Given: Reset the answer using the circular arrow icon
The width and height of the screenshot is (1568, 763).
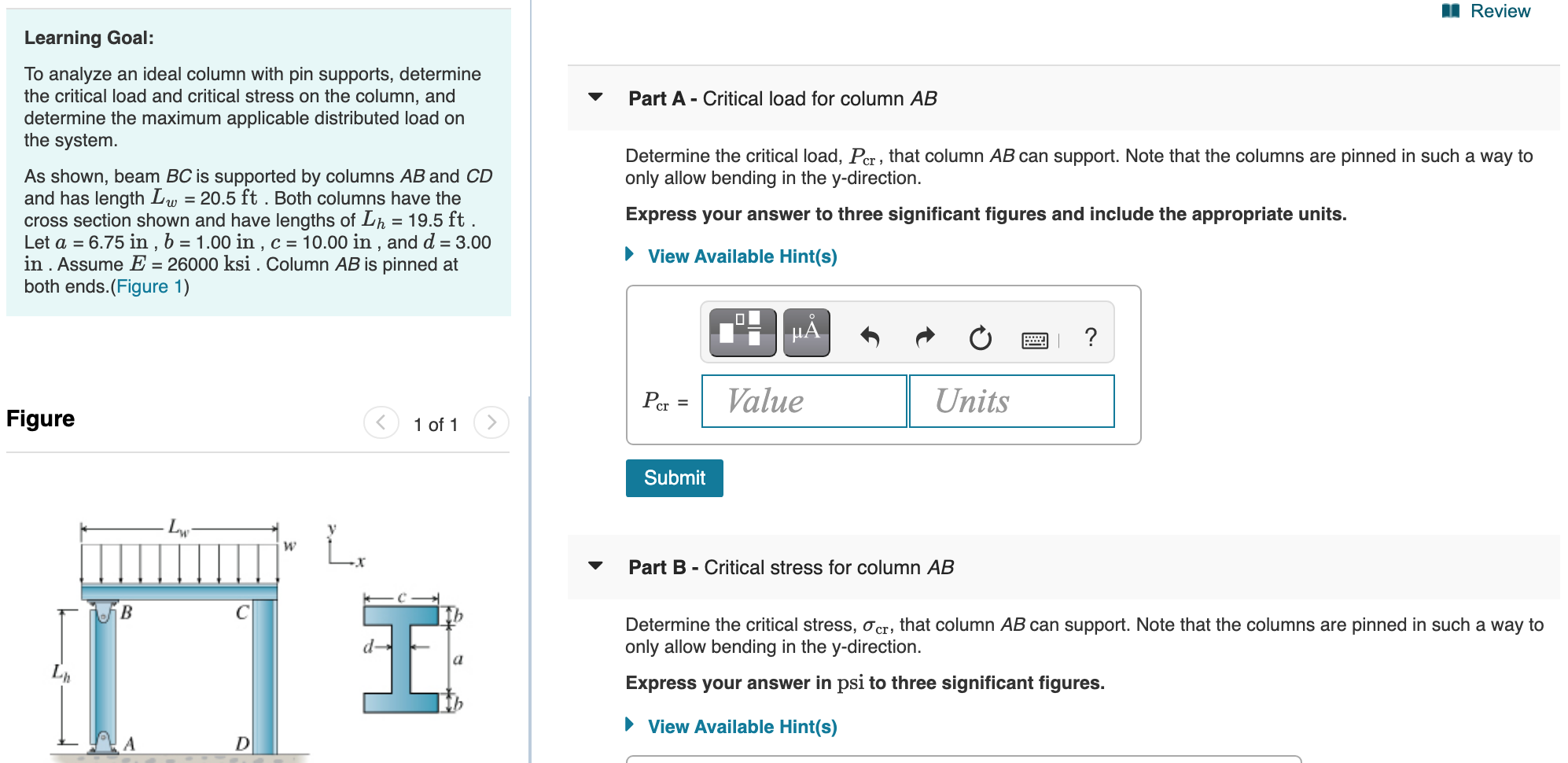Looking at the screenshot, I should (x=979, y=338).
